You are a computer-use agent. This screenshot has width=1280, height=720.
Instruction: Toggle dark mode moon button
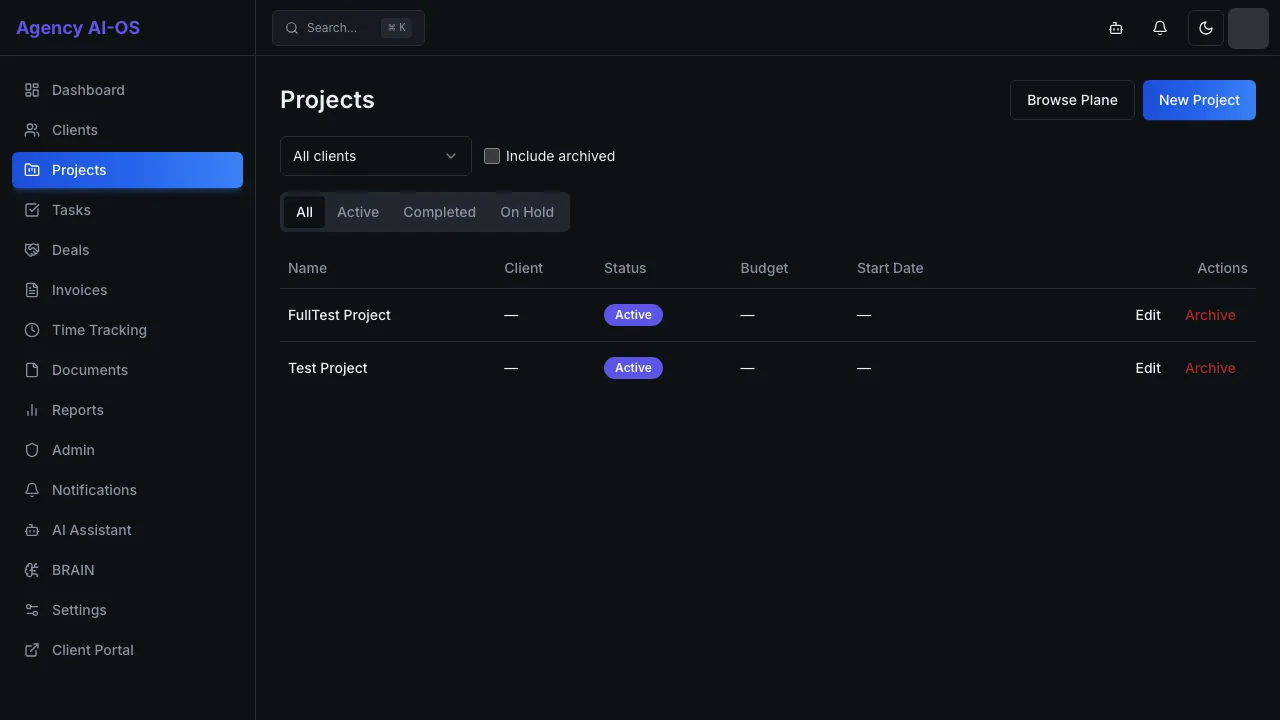coord(1206,28)
